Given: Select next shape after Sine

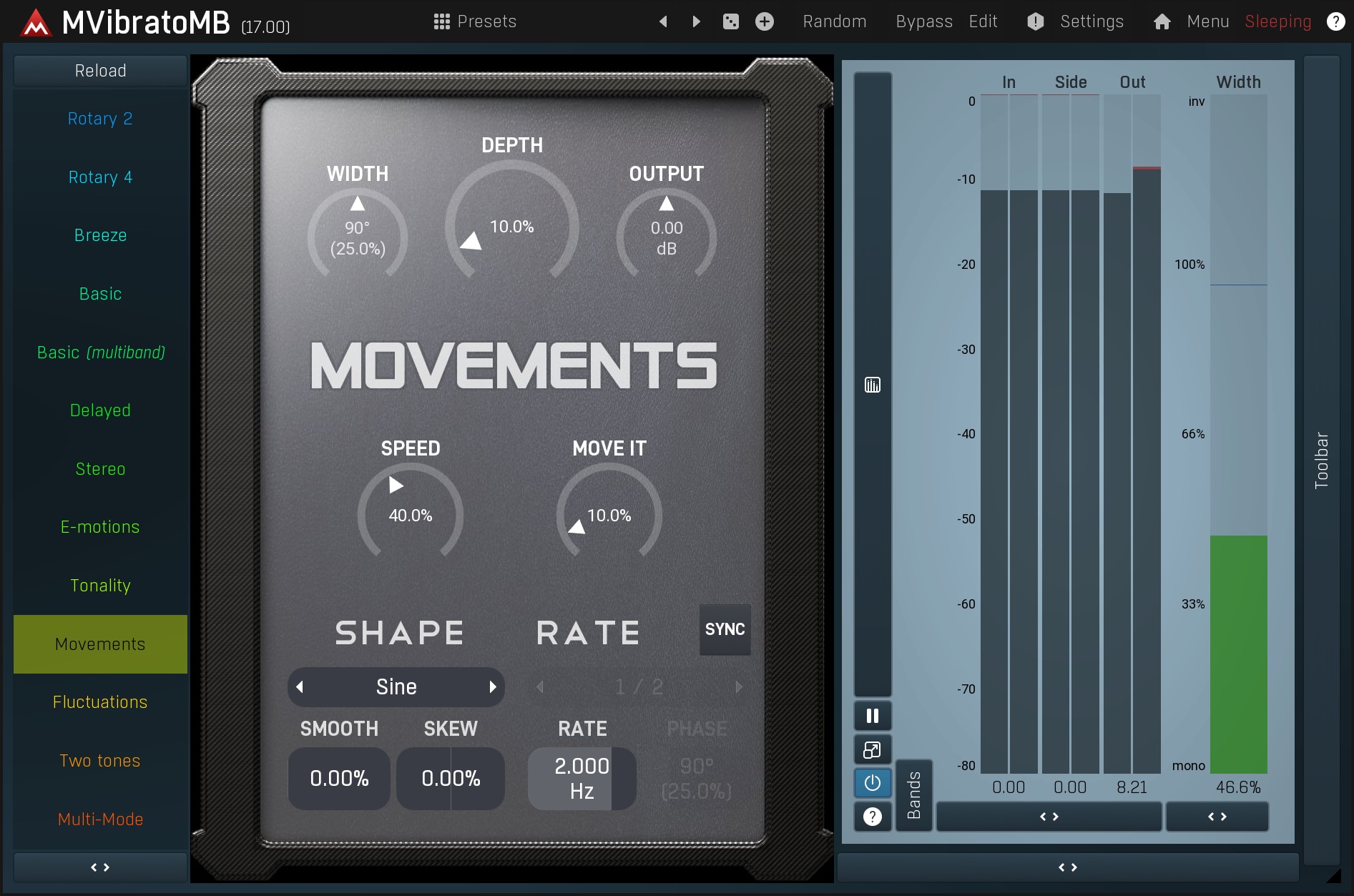Looking at the screenshot, I should click(x=492, y=687).
